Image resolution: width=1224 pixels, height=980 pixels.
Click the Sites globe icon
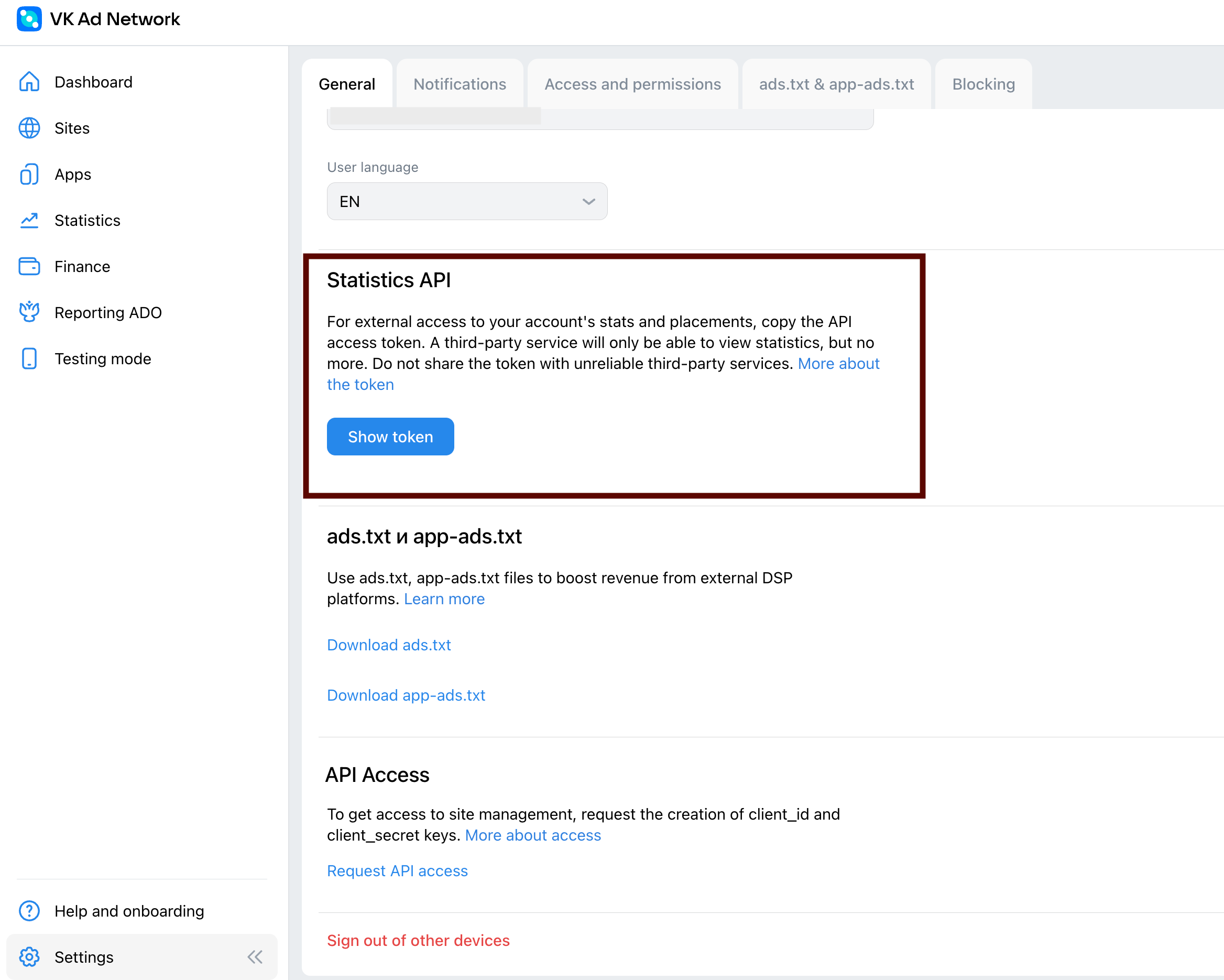[29, 128]
